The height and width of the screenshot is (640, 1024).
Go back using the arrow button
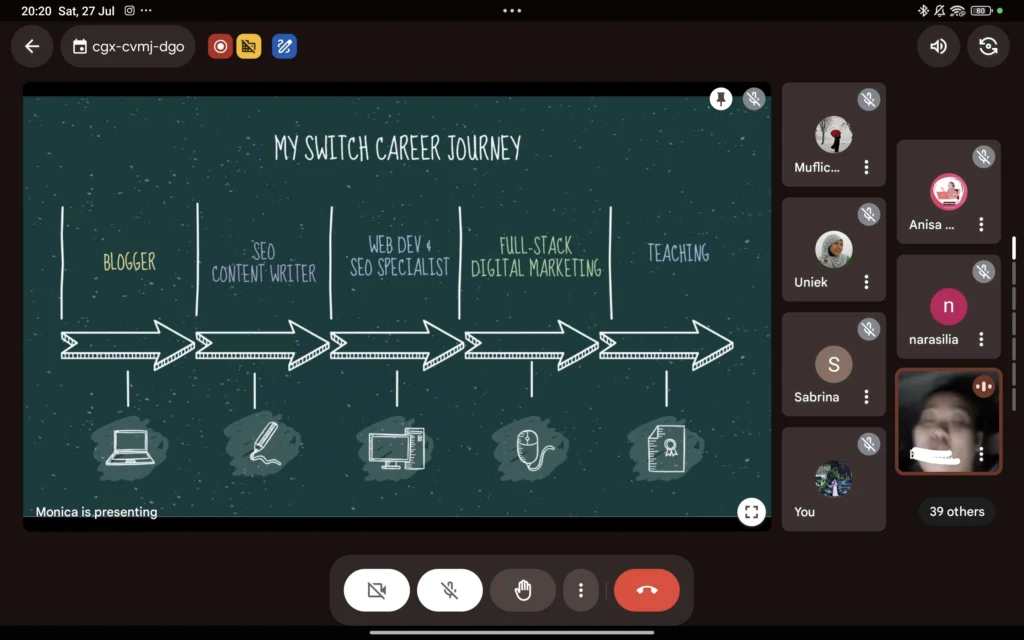(32, 46)
